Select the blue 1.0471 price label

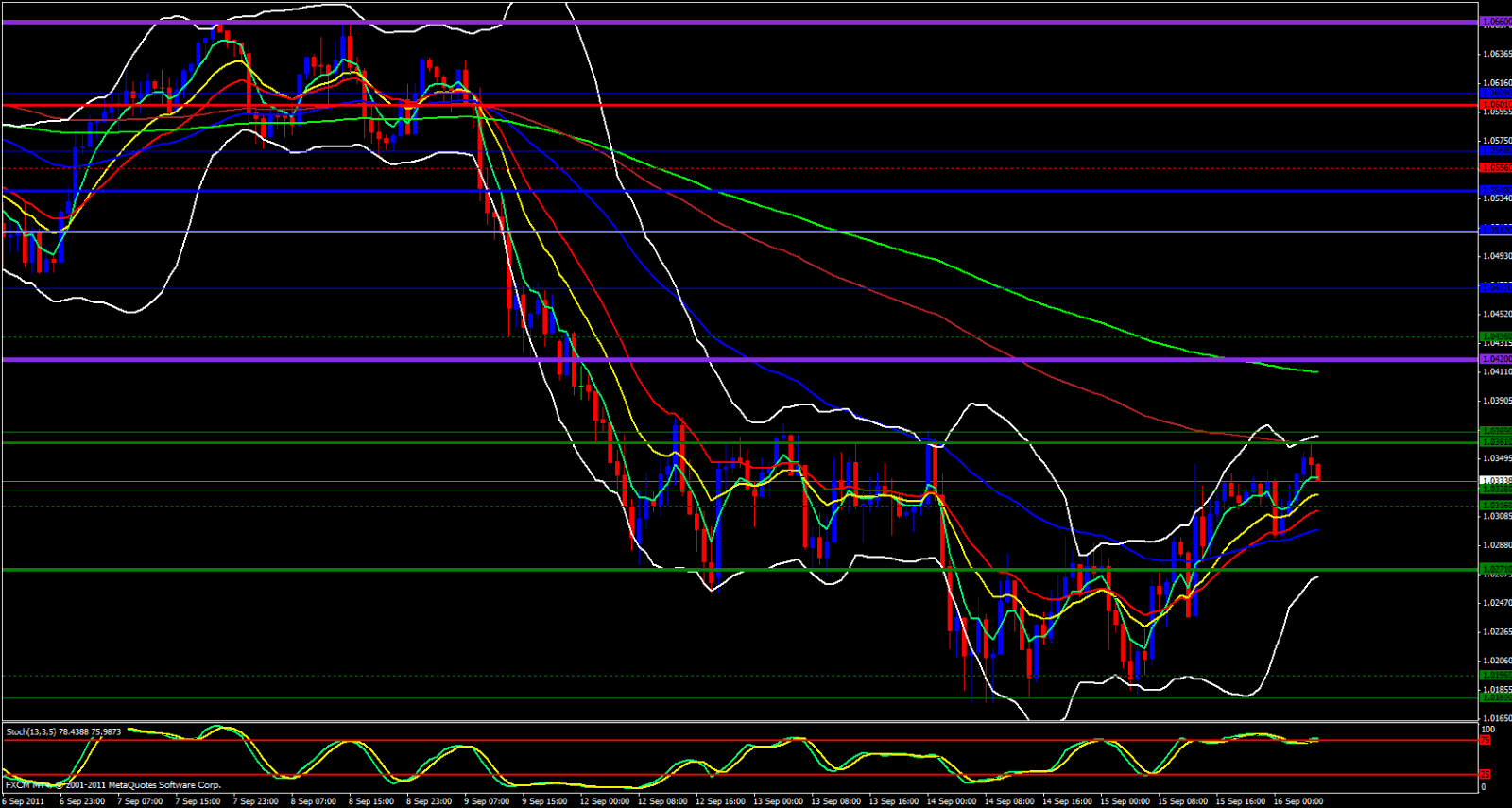coord(1494,288)
